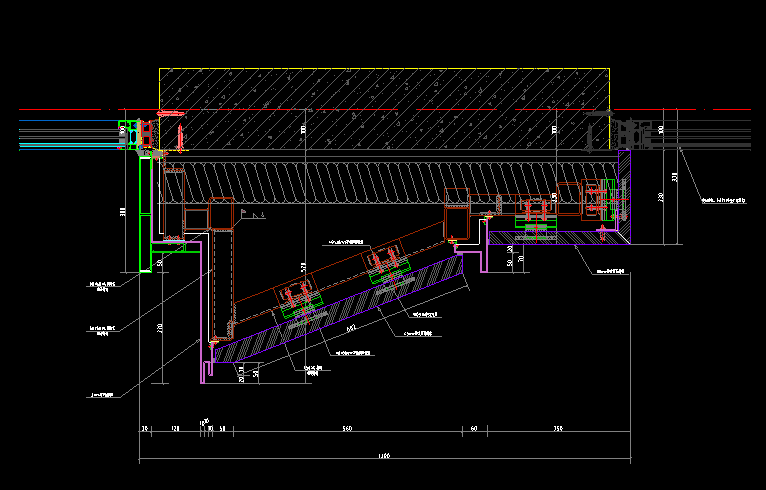Click the blue glass line at far left
Screen dimensions: 766x490
tap(60, 122)
